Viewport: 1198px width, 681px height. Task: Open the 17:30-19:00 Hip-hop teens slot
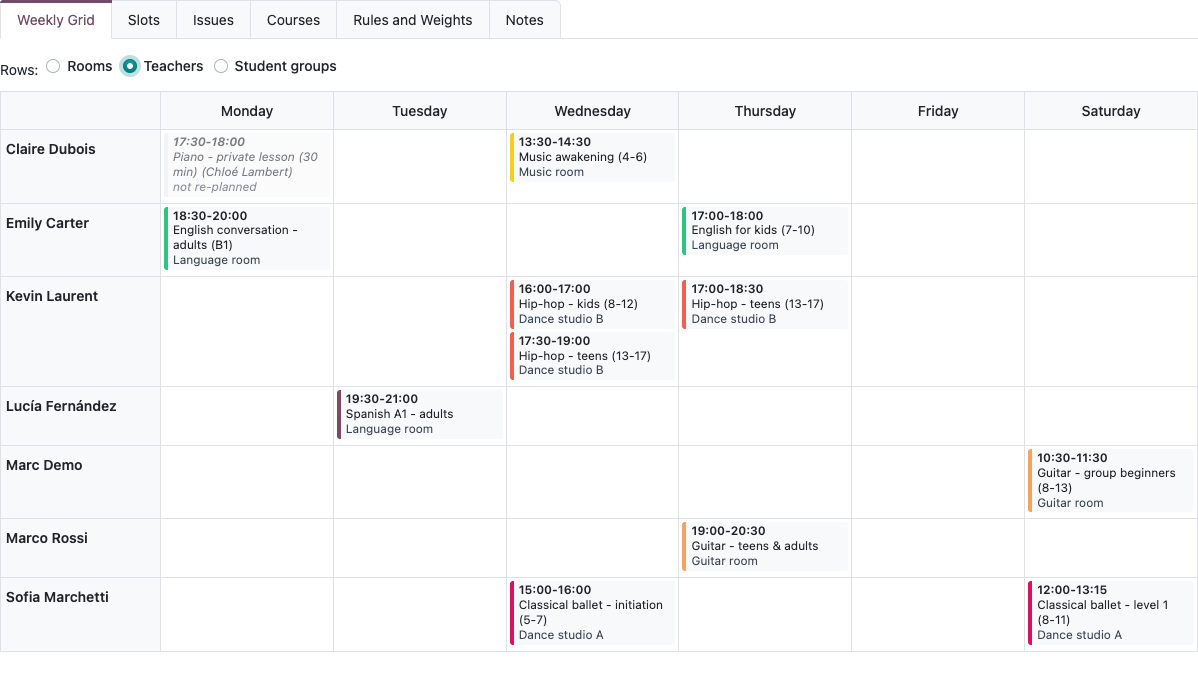(592, 356)
